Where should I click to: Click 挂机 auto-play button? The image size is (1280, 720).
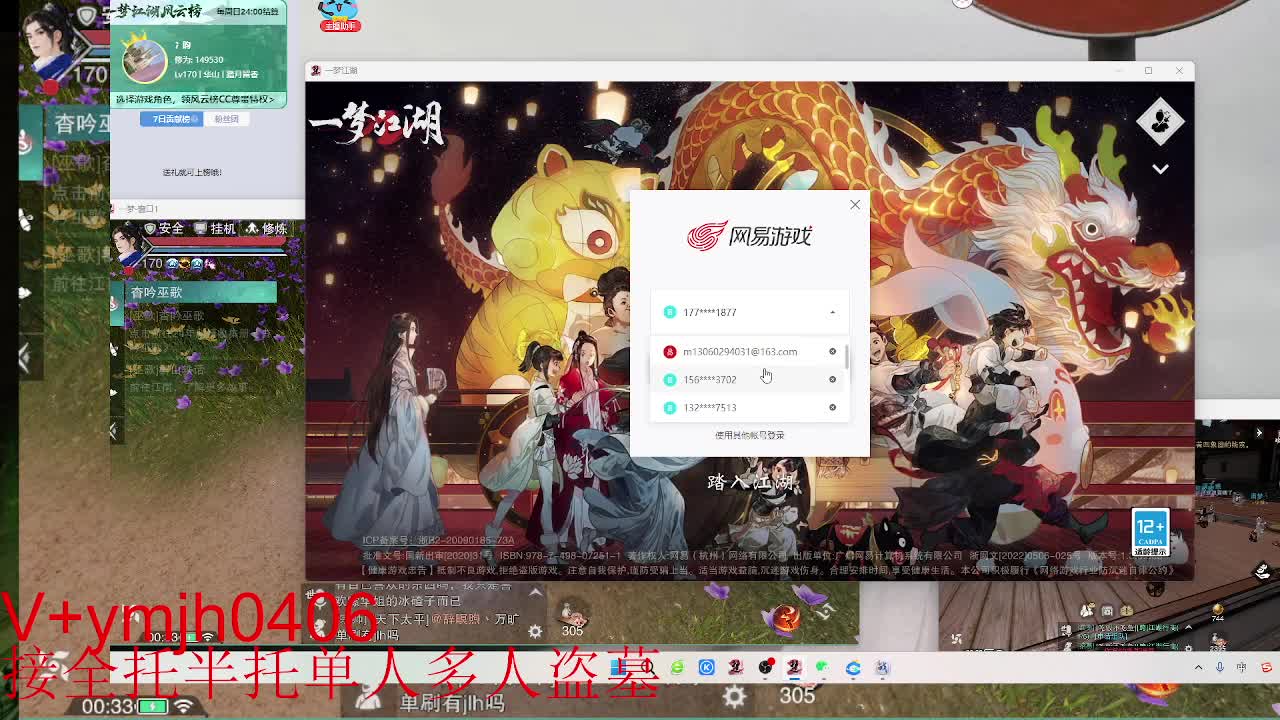coord(214,228)
